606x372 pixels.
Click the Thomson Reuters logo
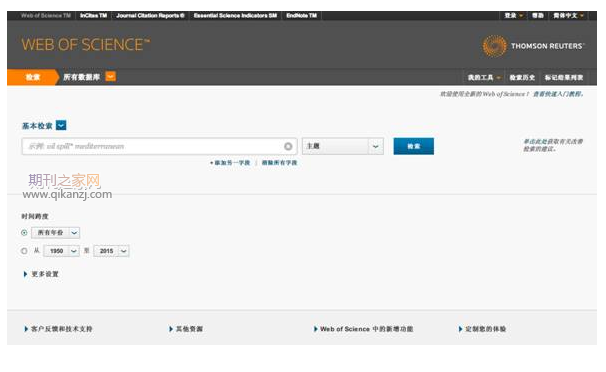point(534,46)
